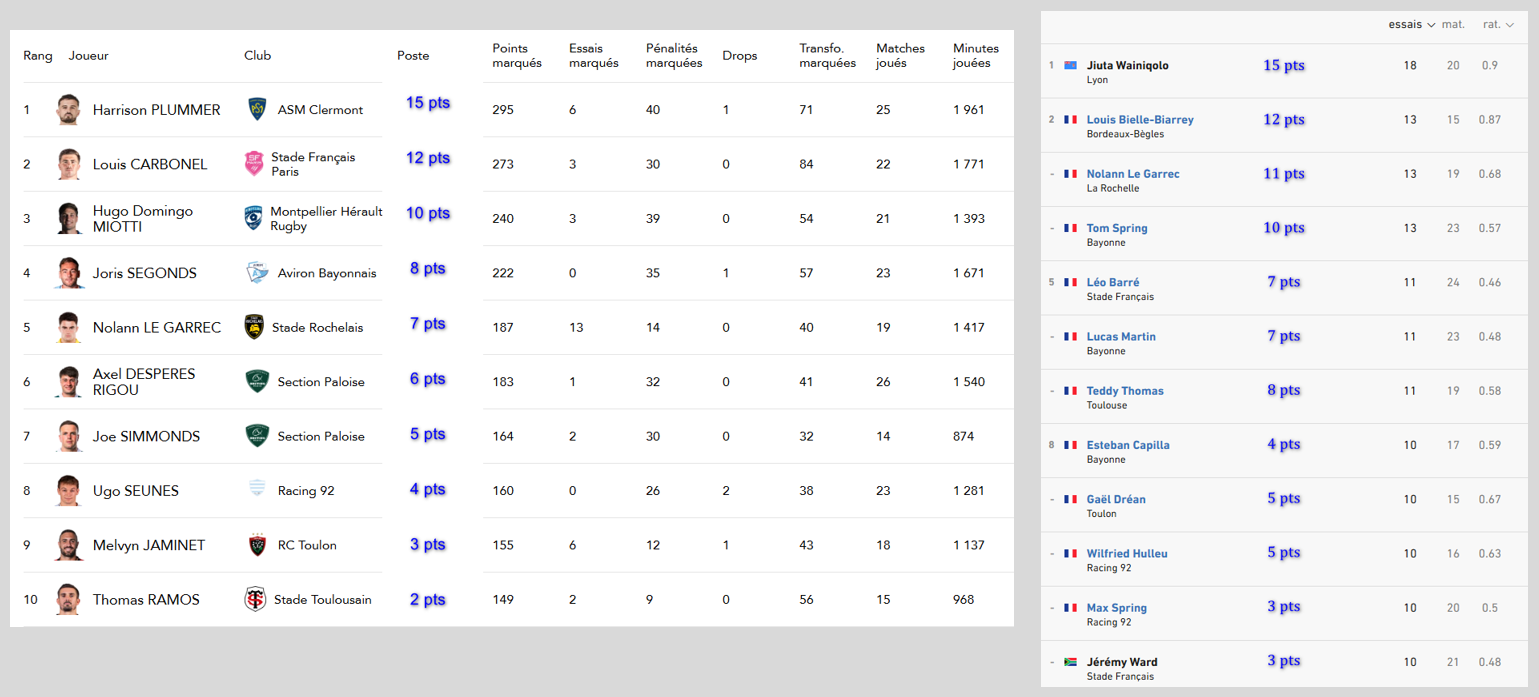1539x697 pixels.
Task: Open Teddy Thomas's player link
Action: pyautogui.click(x=1125, y=391)
